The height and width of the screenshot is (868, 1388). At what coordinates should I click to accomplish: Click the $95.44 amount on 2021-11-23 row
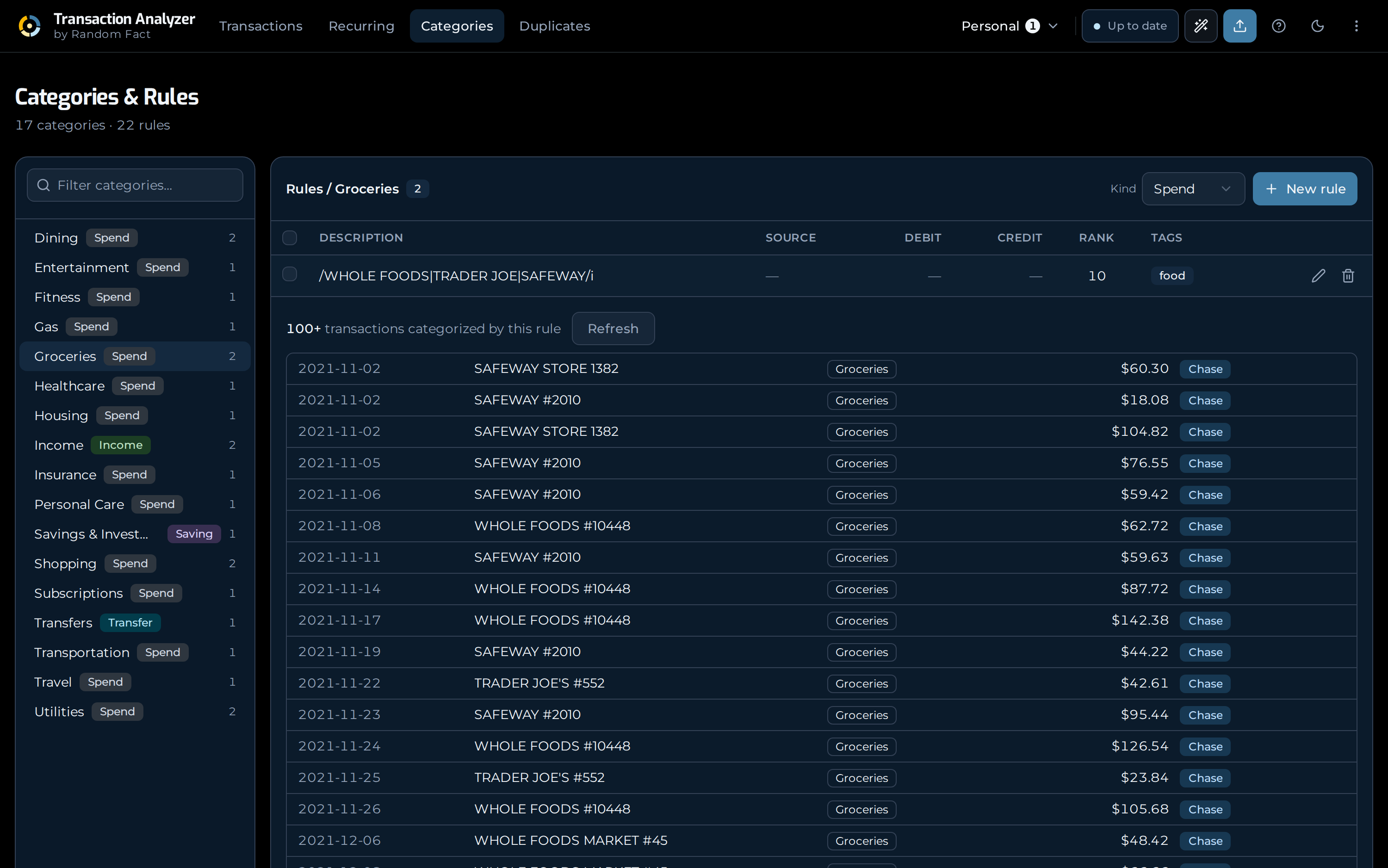tap(1144, 715)
